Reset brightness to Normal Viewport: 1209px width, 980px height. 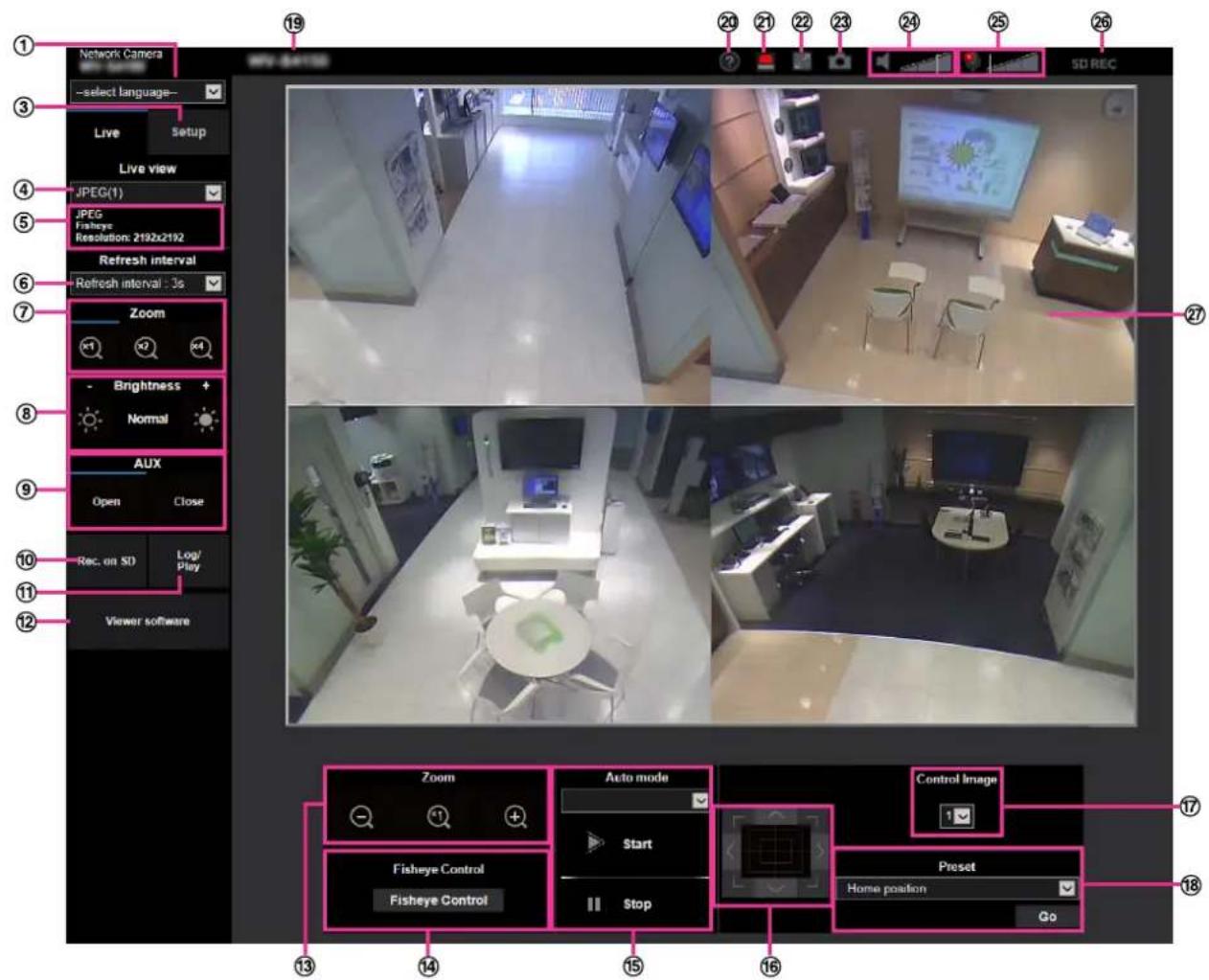click(148, 419)
